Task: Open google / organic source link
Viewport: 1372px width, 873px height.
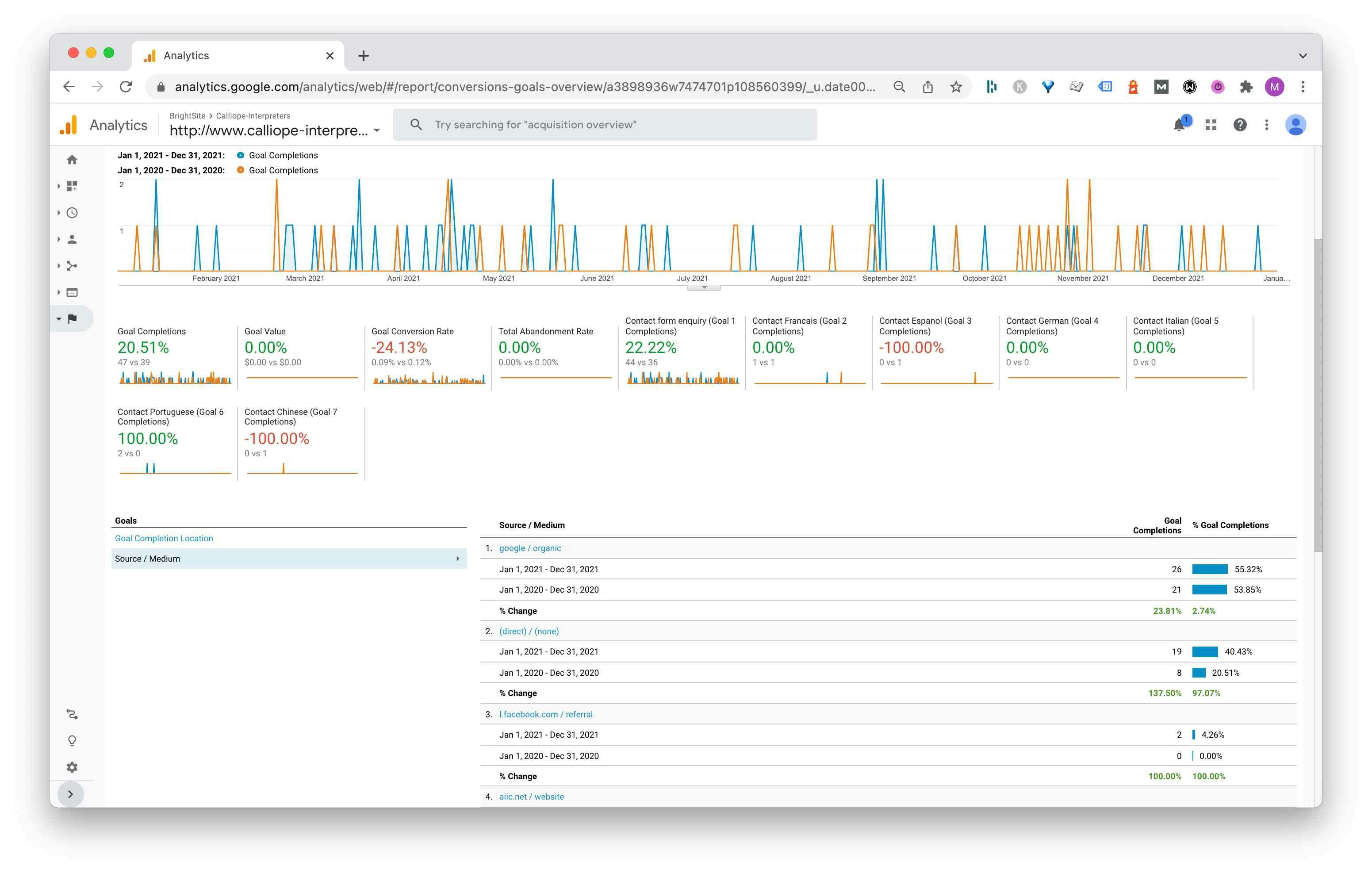Action: point(530,548)
